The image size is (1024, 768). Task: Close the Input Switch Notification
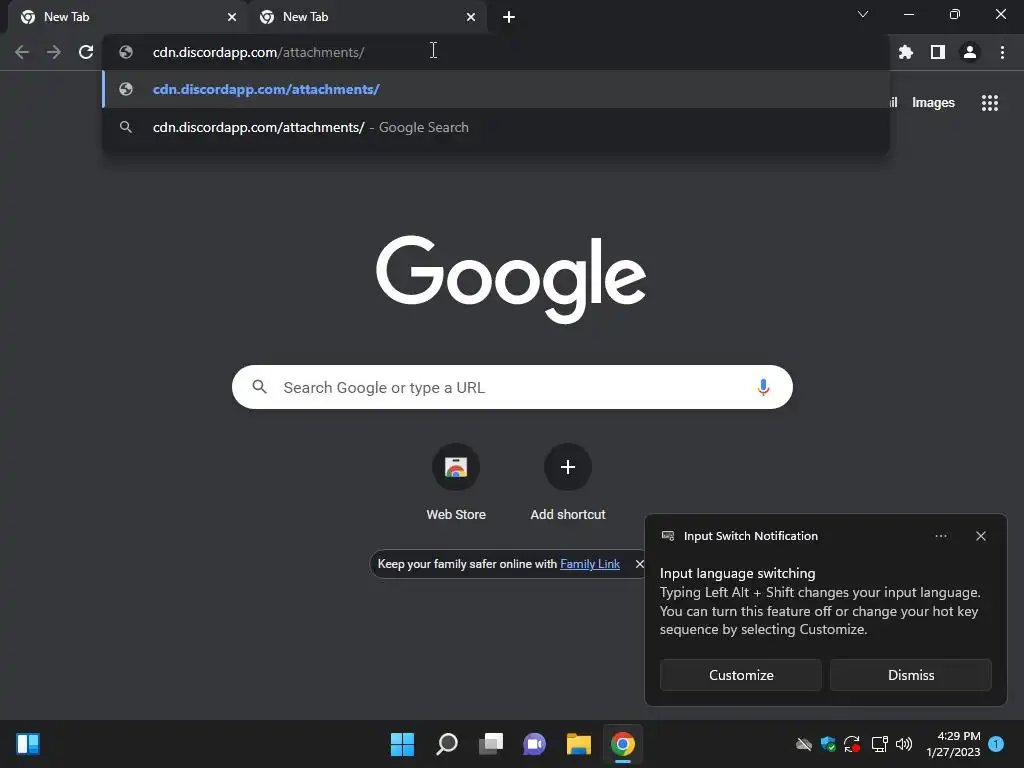tap(980, 536)
